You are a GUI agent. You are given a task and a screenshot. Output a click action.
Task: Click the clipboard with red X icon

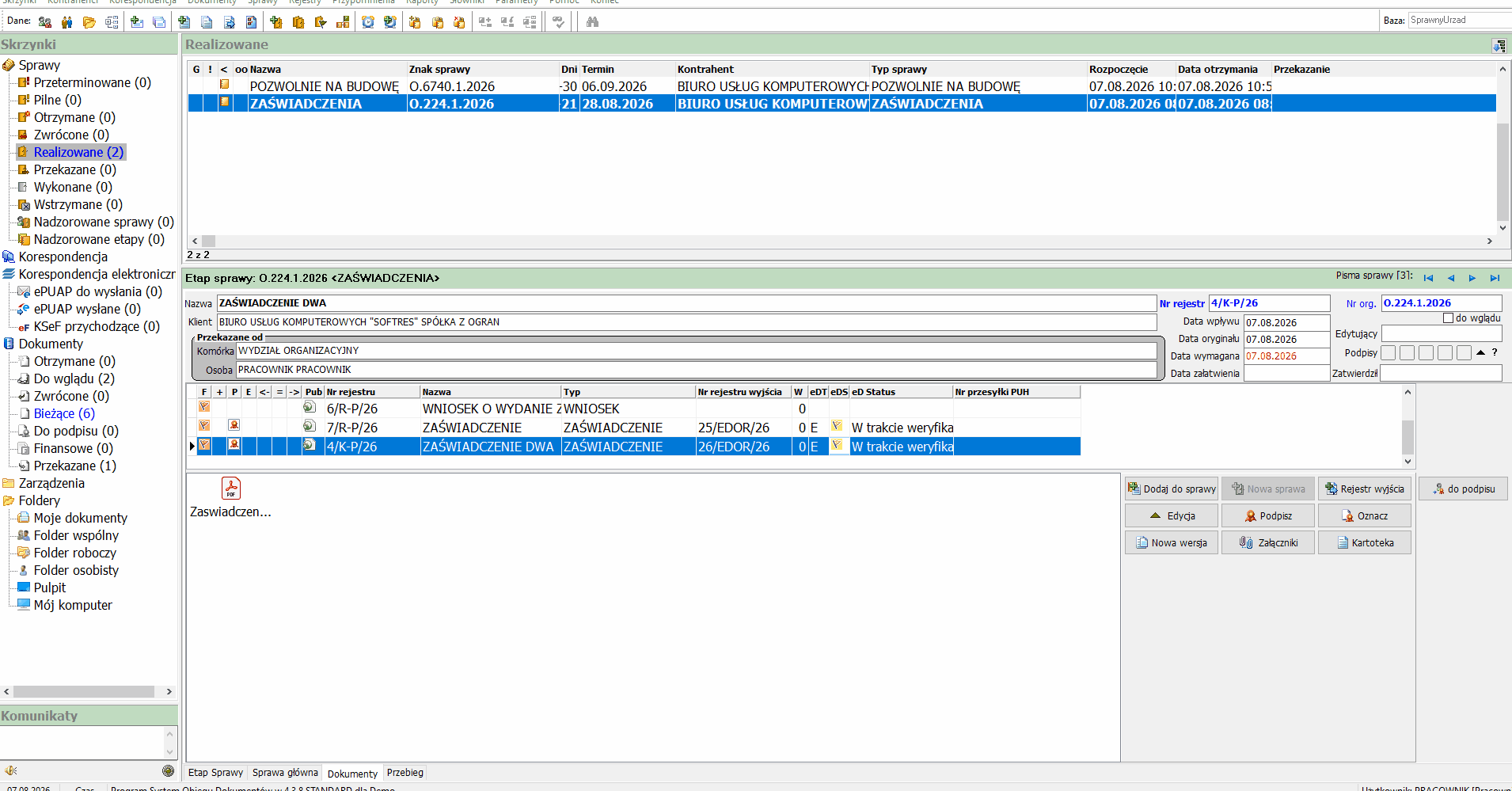pyautogui.click(x=459, y=22)
